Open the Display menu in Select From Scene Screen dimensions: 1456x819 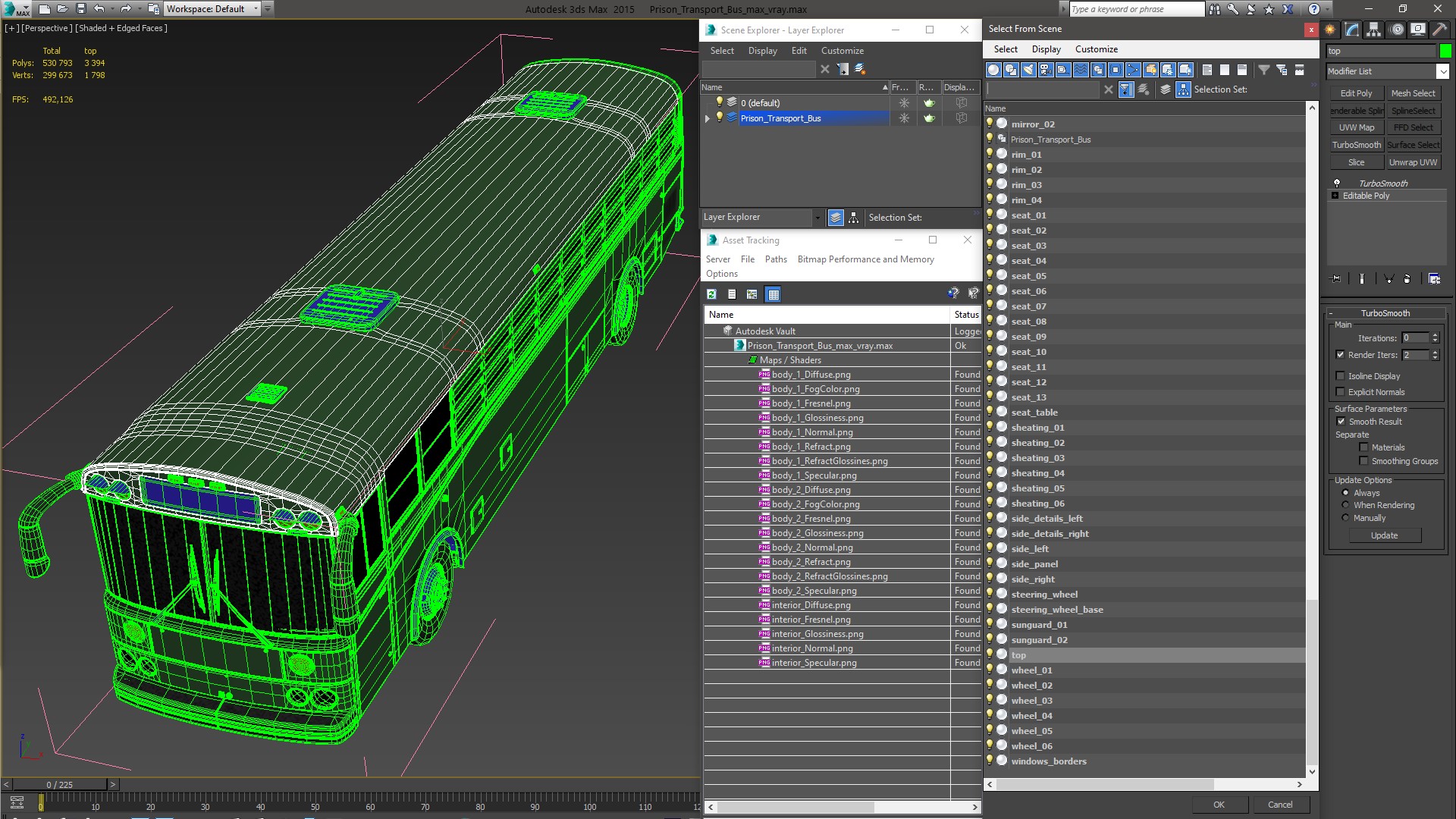1046,49
